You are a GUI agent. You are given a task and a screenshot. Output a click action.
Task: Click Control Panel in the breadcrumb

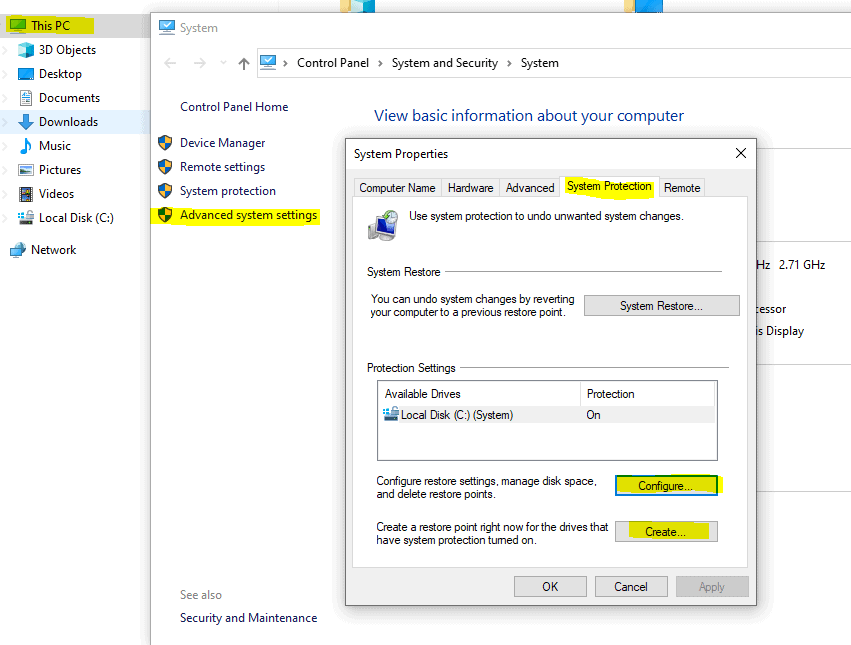point(333,63)
